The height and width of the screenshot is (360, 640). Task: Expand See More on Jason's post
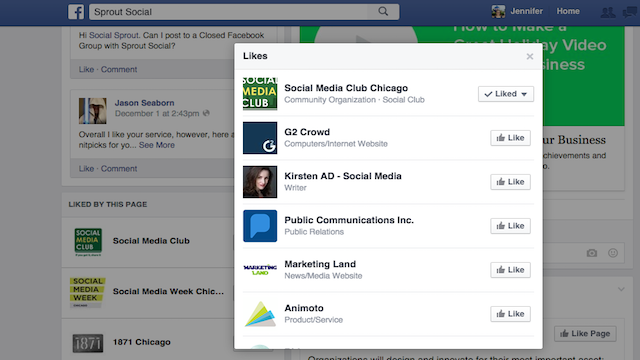click(x=157, y=145)
